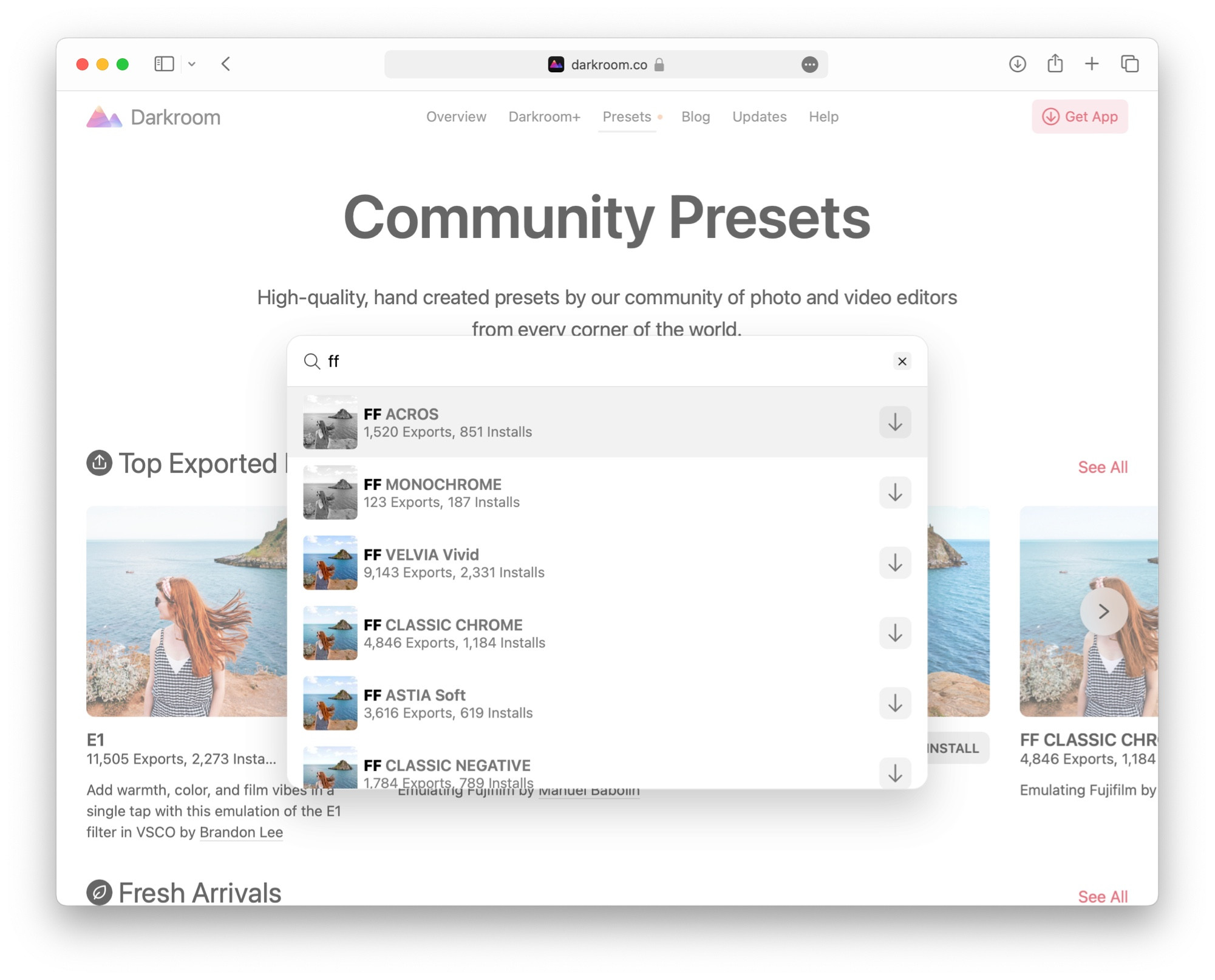Download the FF CLASSIC NEGATIVE preset
The width and height of the screenshot is (1215, 980).
(895, 773)
